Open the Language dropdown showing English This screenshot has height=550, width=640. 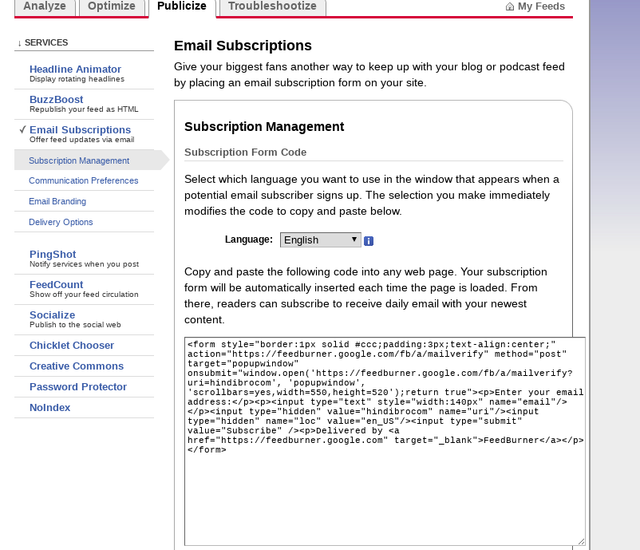pyautogui.click(x=320, y=240)
